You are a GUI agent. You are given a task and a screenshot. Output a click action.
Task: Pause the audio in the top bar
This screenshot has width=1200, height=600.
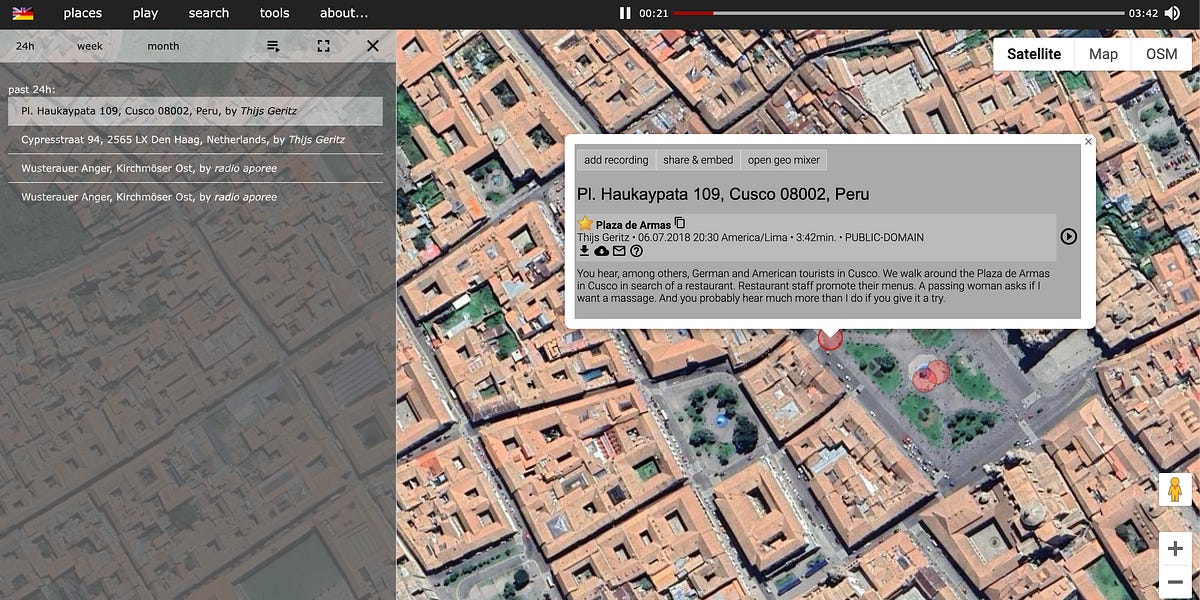click(x=625, y=13)
